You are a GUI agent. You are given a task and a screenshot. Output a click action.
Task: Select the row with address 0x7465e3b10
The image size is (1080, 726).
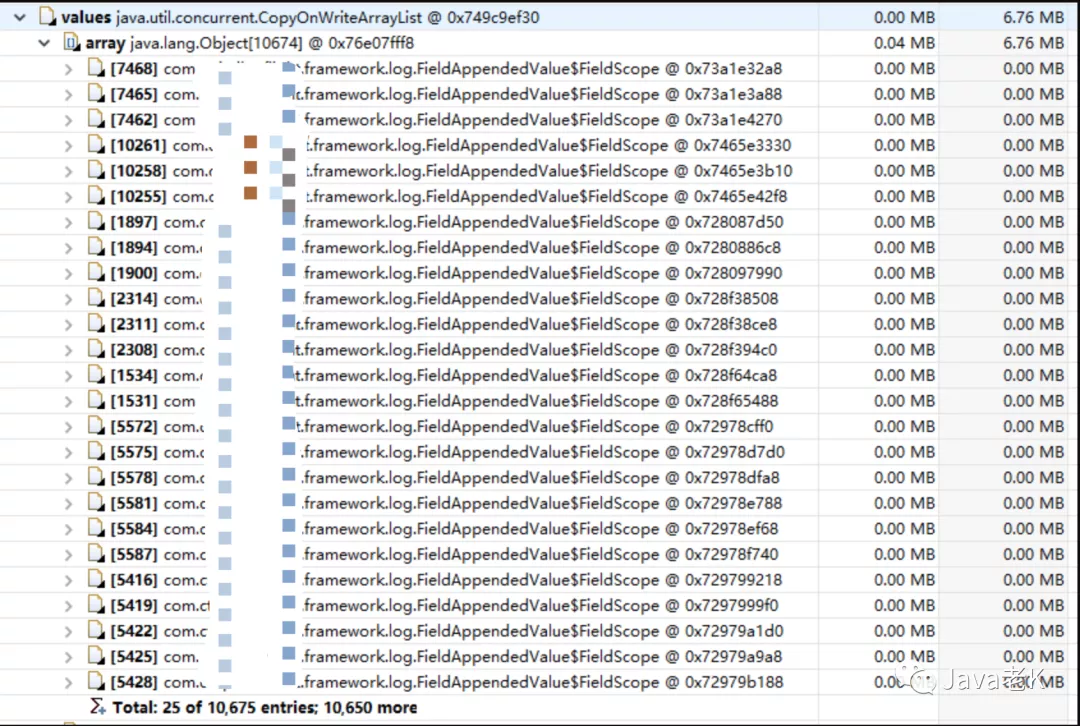click(540, 171)
